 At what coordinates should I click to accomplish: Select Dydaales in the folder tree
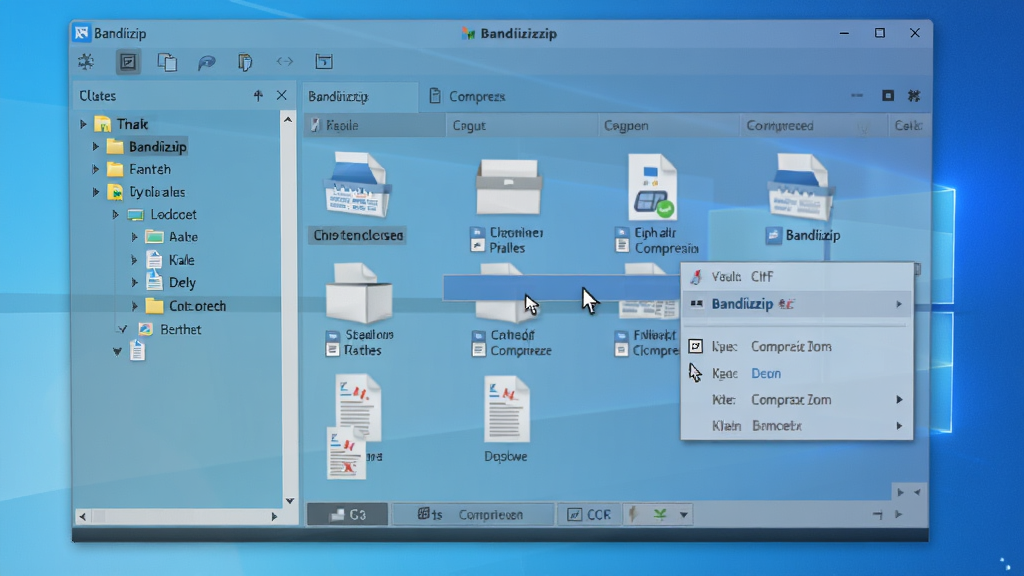point(146,192)
